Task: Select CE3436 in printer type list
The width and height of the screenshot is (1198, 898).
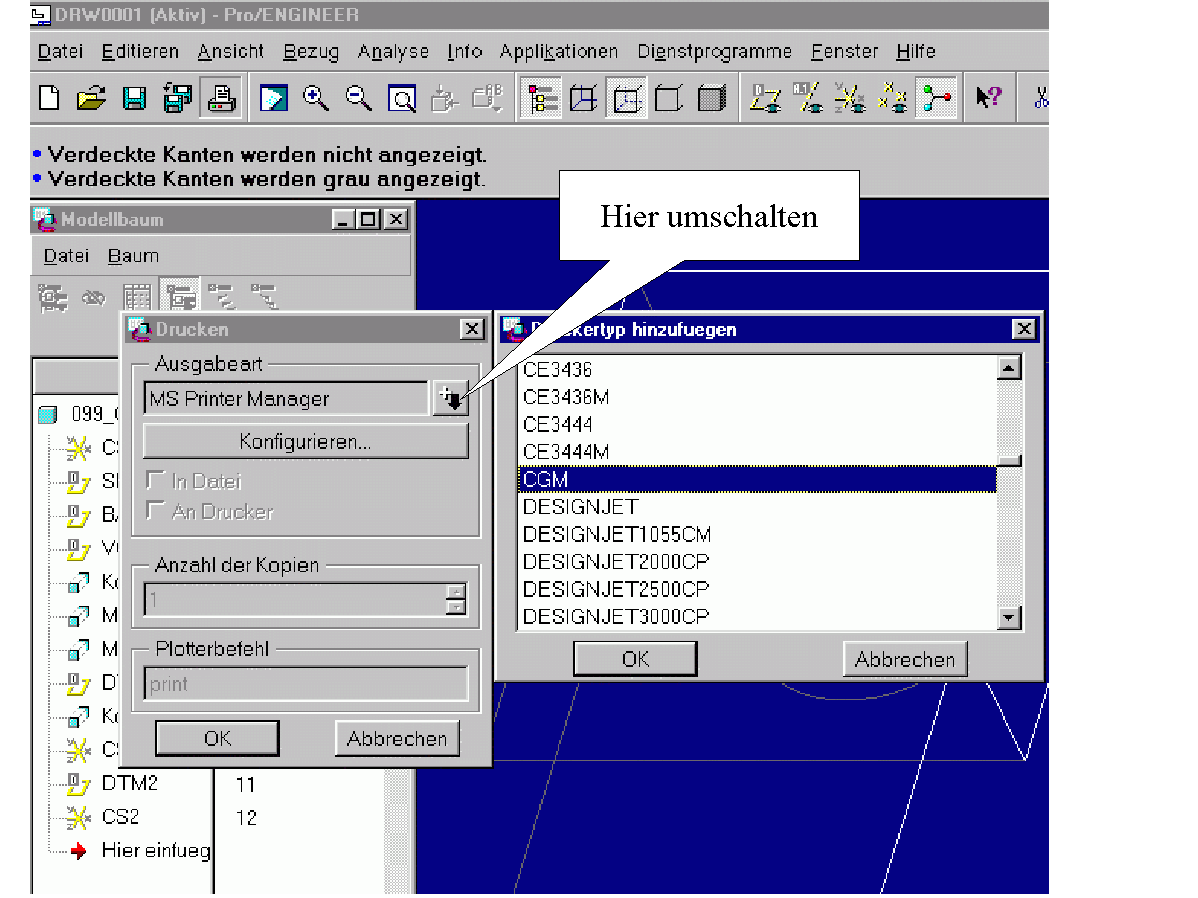Action: pyautogui.click(x=757, y=370)
